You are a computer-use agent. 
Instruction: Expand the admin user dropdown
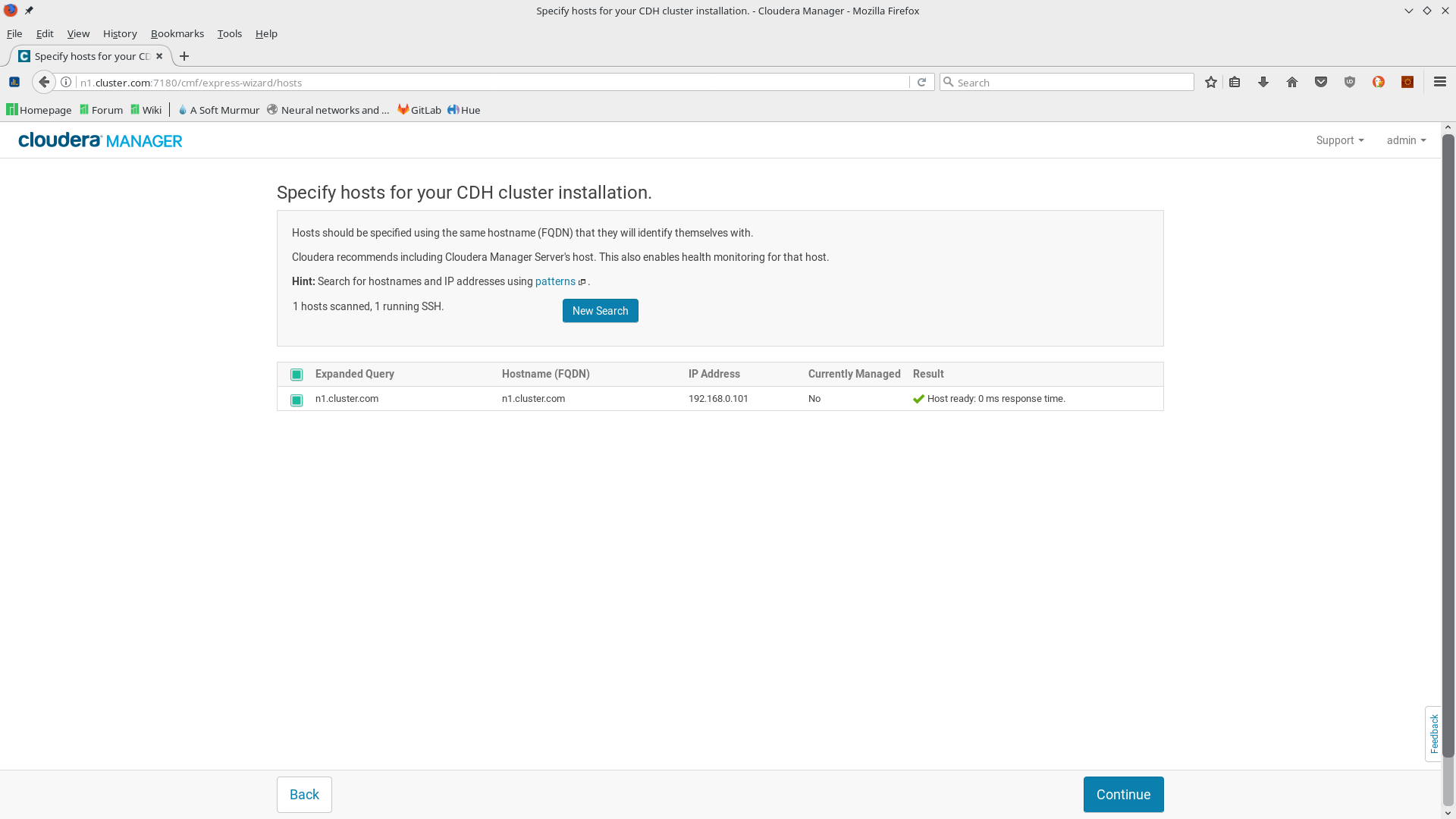click(1406, 140)
